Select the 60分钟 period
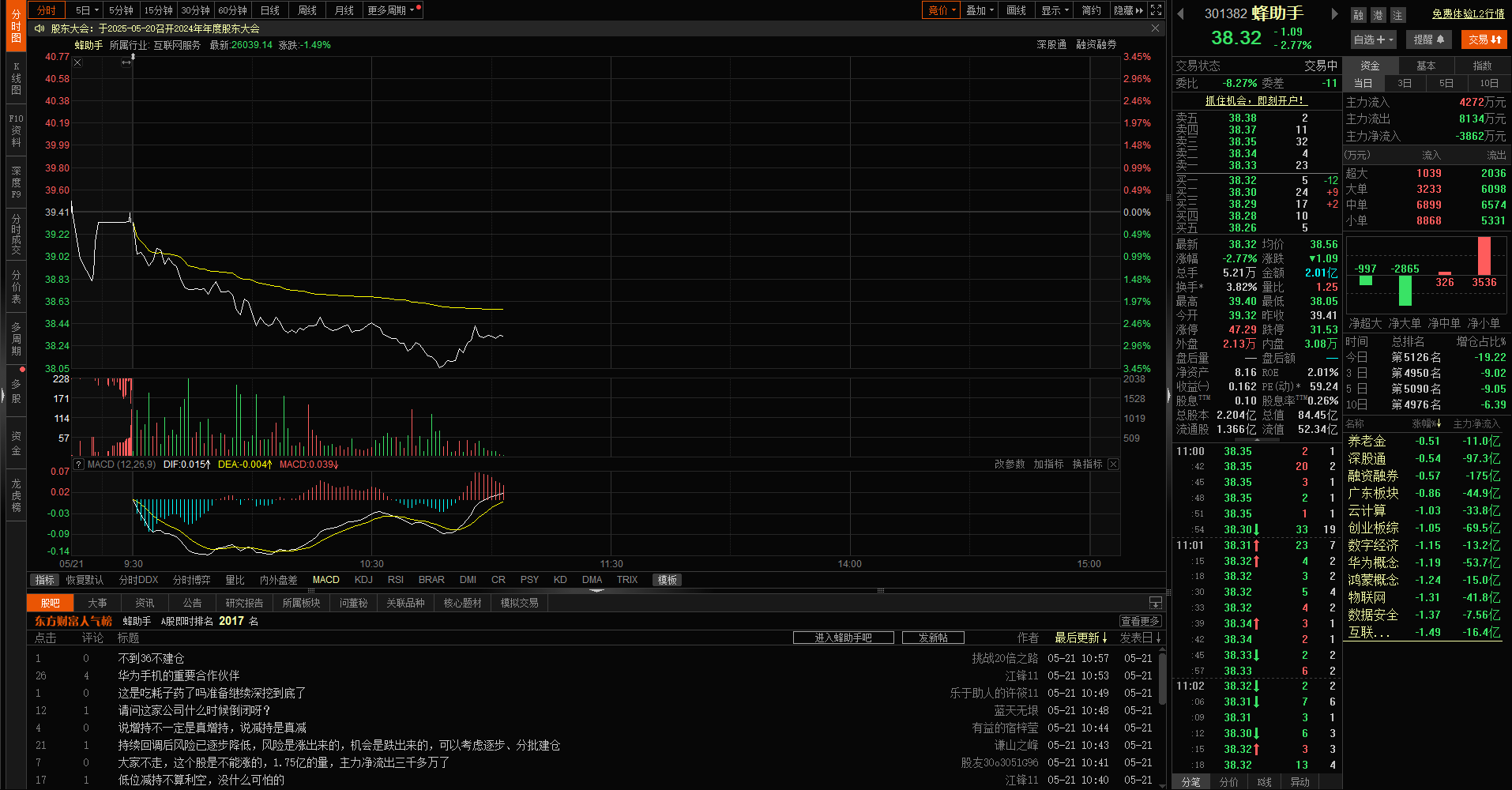1512x790 pixels. (232, 10)
